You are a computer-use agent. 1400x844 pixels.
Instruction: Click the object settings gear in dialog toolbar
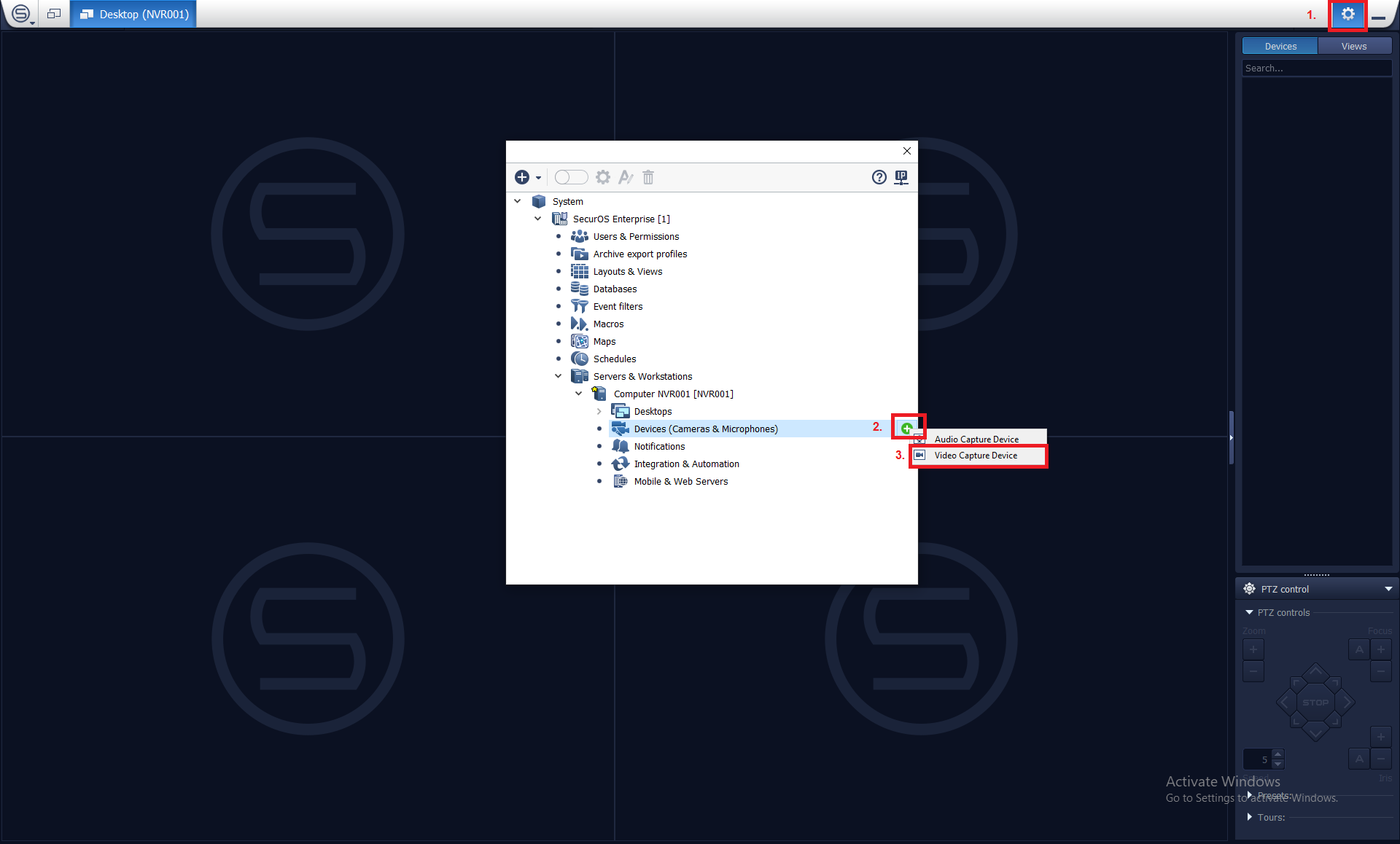pyautogui.click(x=603, y=177)
